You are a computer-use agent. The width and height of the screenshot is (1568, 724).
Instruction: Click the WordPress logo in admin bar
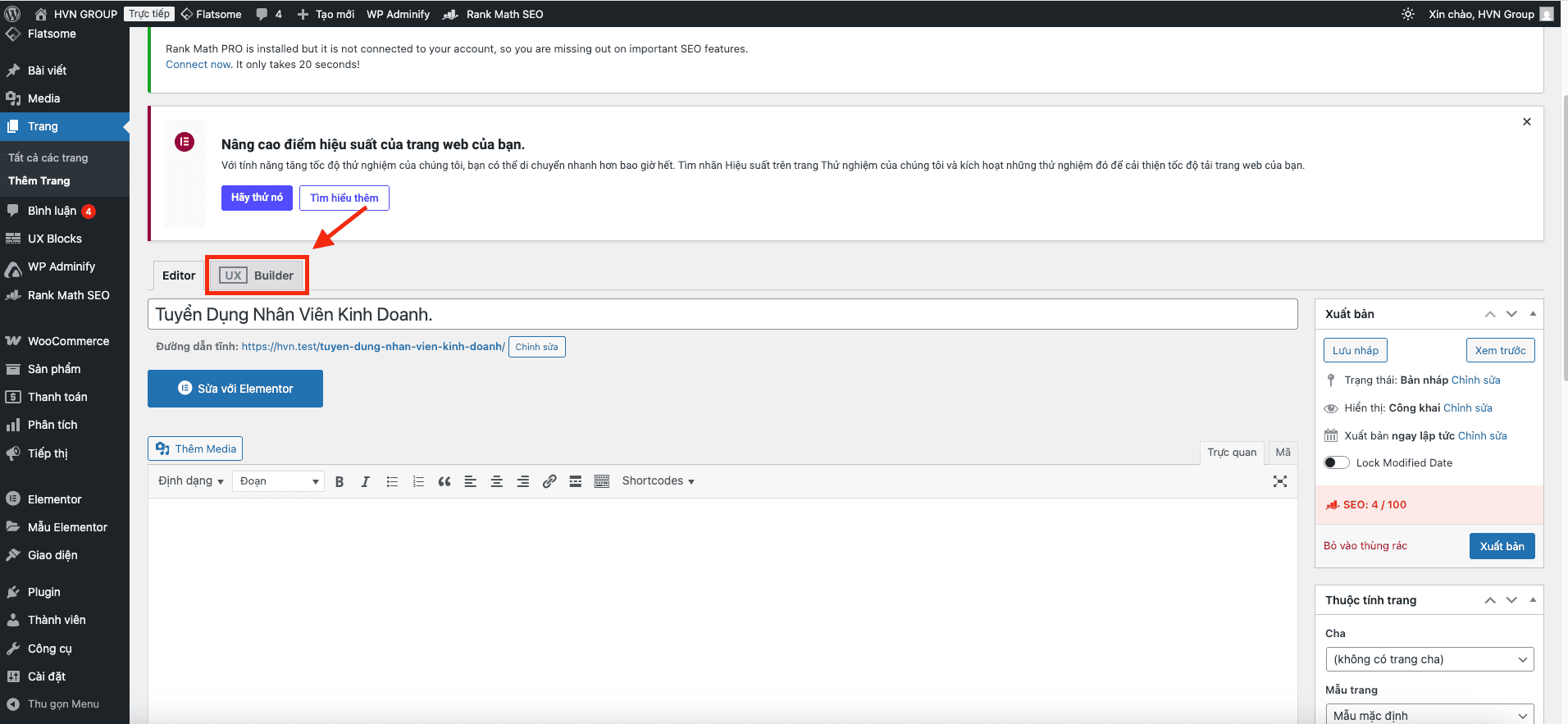pyautogui.click(x=12, y=14)
